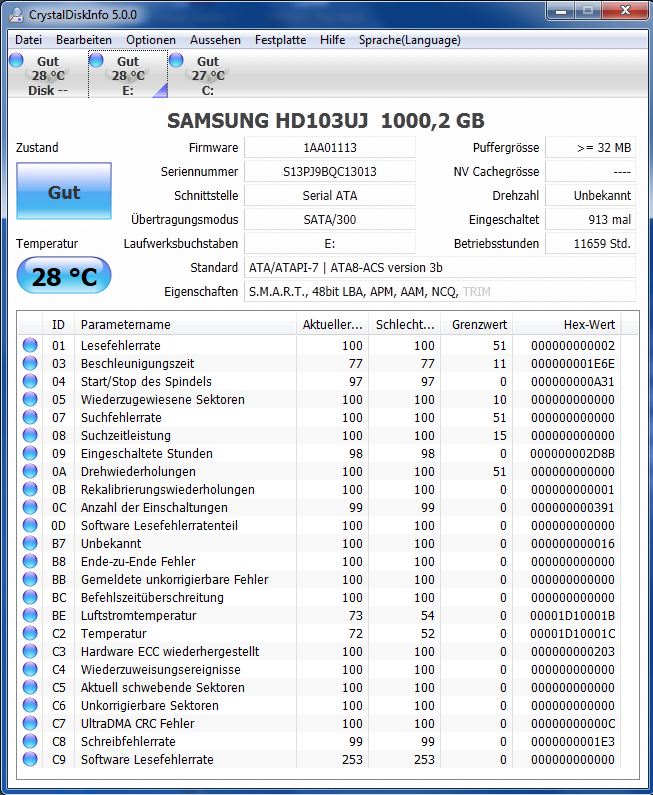653x795 pixels.
Task: Select the 'Disk --' drive tab
Action: pyautogui.click(x=48, y=75)
